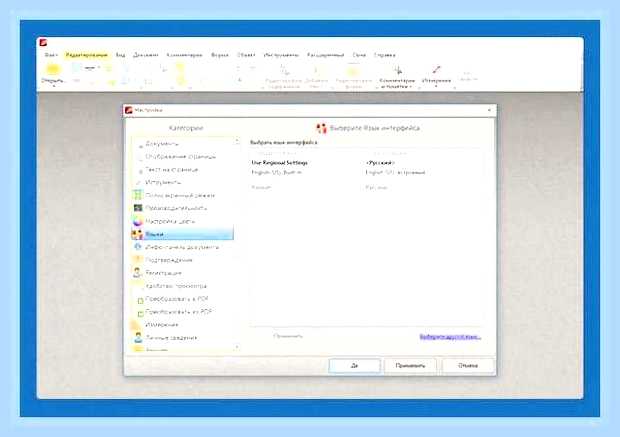This screenshot has height=437, width=620.
Task: Open Личные сведения category icon
Action: point(138,337)
